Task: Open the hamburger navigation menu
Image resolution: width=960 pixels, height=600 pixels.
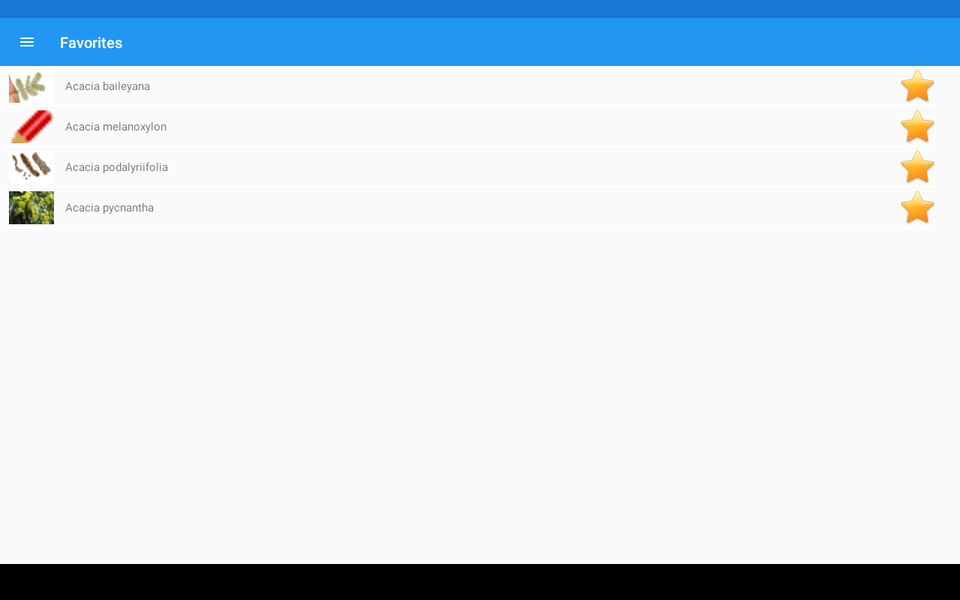Action: pos(27,42)
